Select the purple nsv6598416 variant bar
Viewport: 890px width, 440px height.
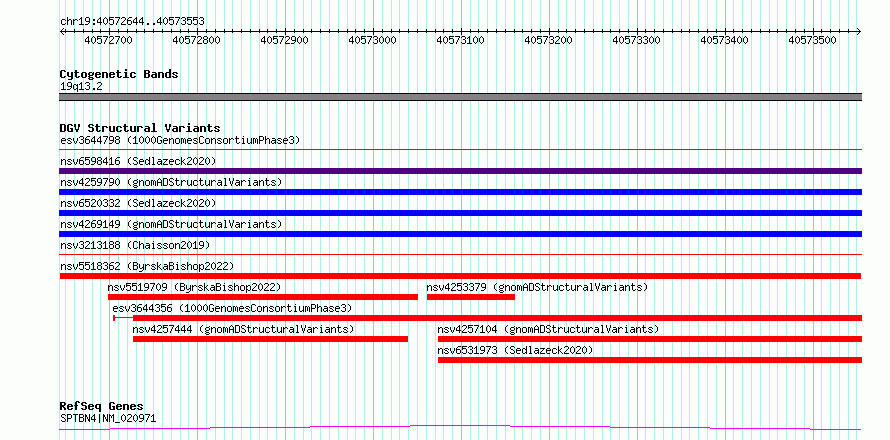coord(460,171)
